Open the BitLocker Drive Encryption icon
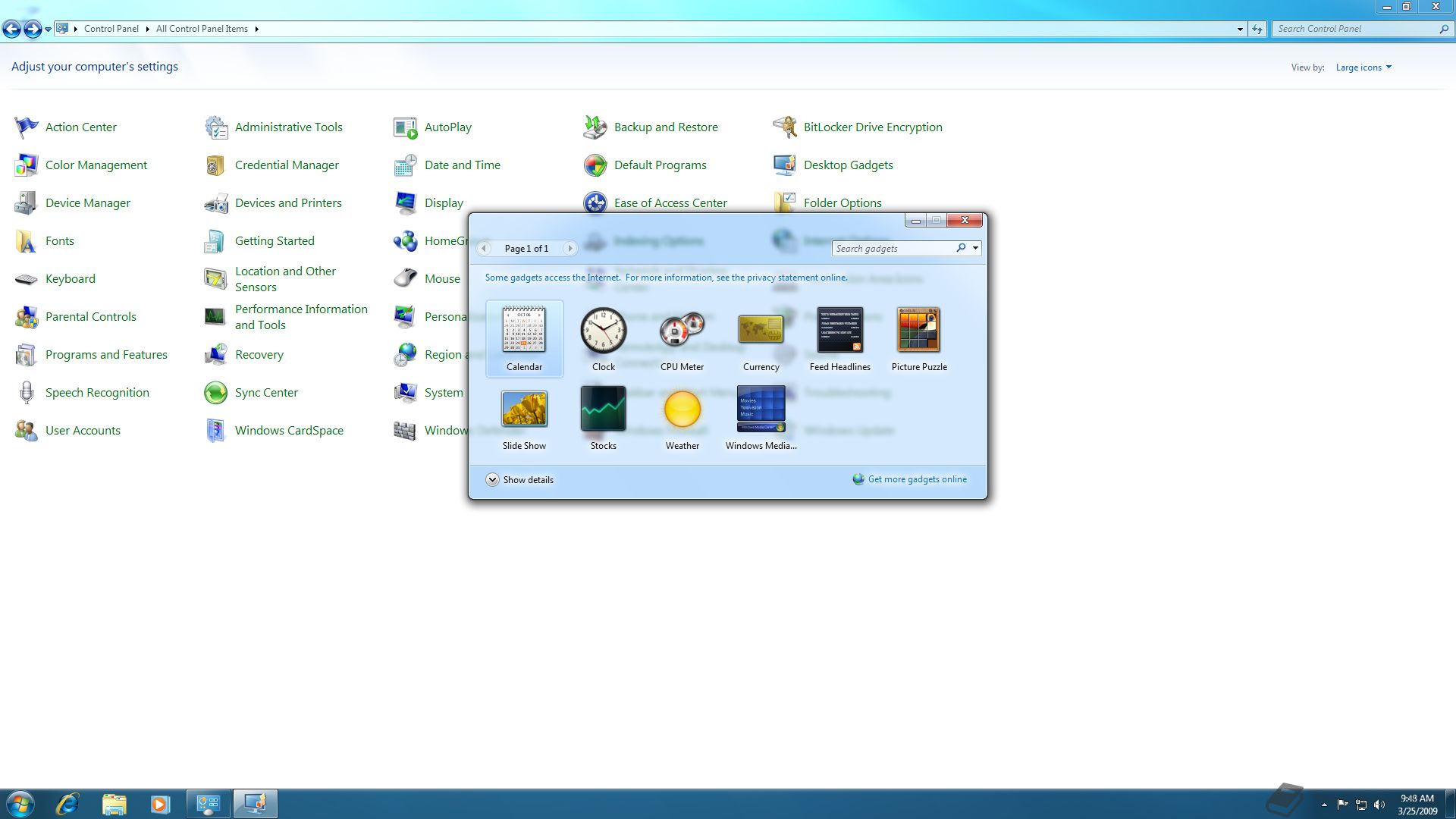Viewport: 1456px width, 819px height. 785,127
